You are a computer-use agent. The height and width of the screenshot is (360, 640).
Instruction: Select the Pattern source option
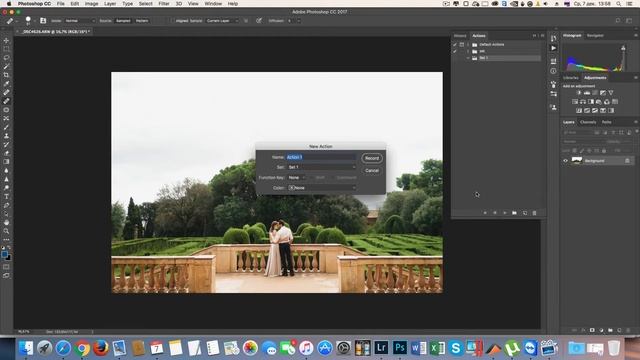(142, 21)
